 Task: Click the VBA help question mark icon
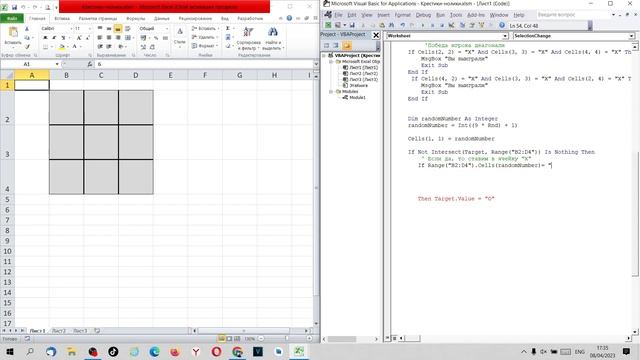(502, 25)
